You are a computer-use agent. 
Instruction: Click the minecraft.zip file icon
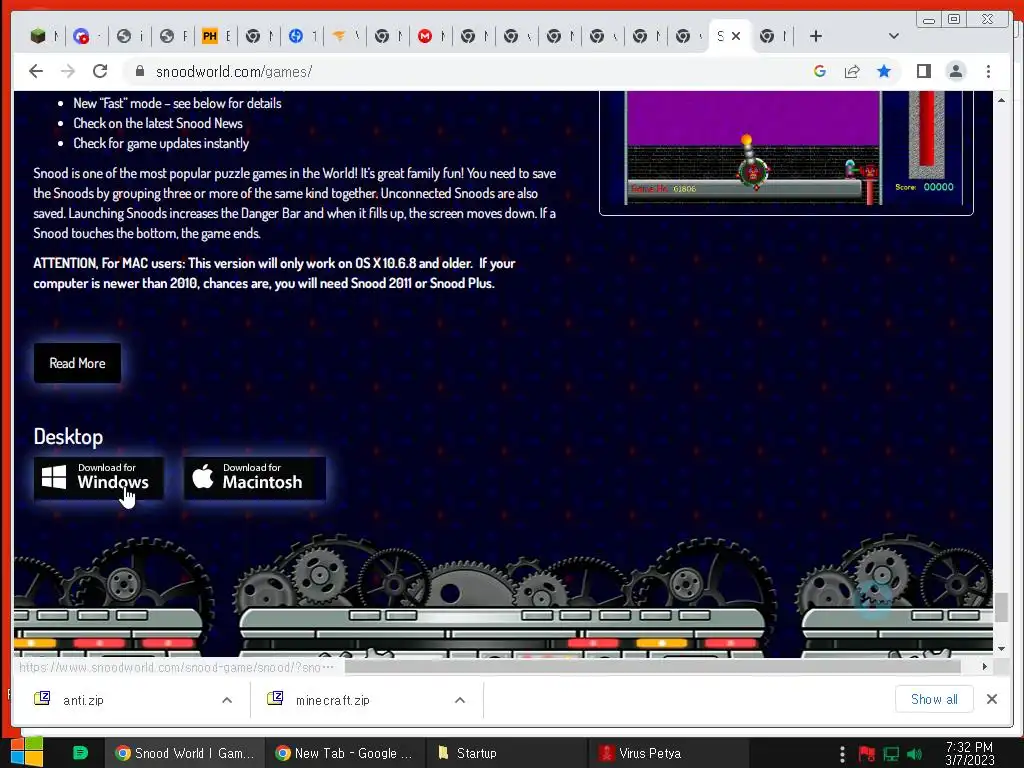[275, 698]
